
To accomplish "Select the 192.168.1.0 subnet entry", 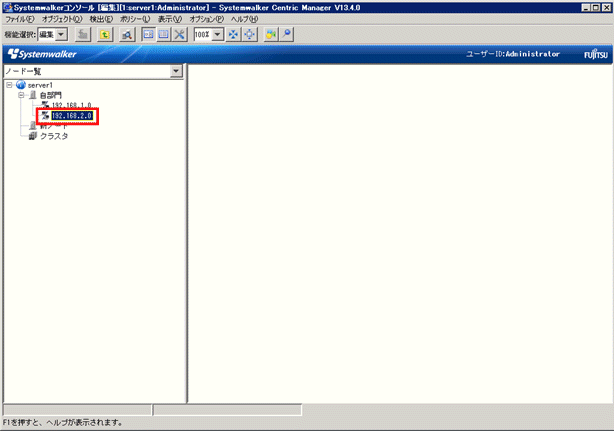I will [x=71, y=105].
